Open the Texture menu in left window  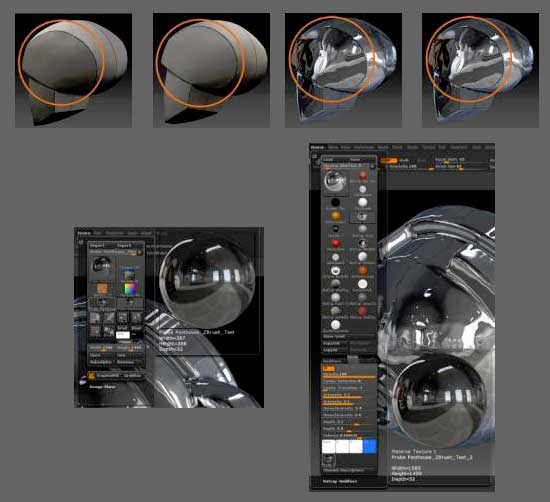[83, 233]
